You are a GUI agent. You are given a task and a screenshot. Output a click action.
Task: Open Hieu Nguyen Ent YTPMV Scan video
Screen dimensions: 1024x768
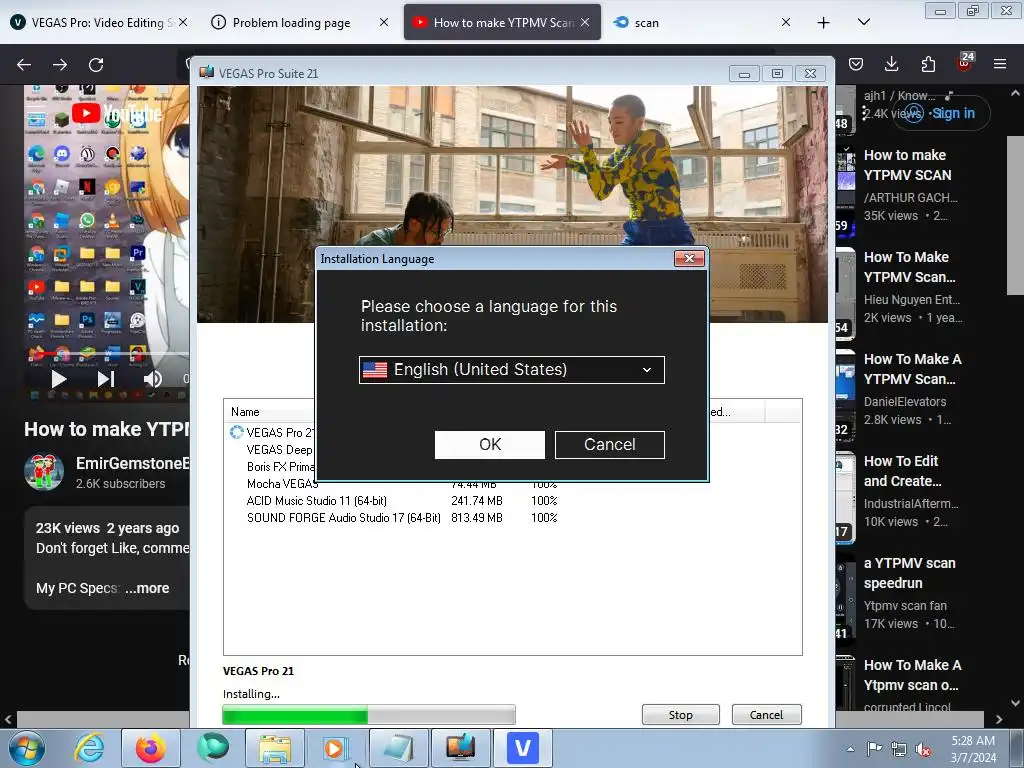[x=909, y=267]
